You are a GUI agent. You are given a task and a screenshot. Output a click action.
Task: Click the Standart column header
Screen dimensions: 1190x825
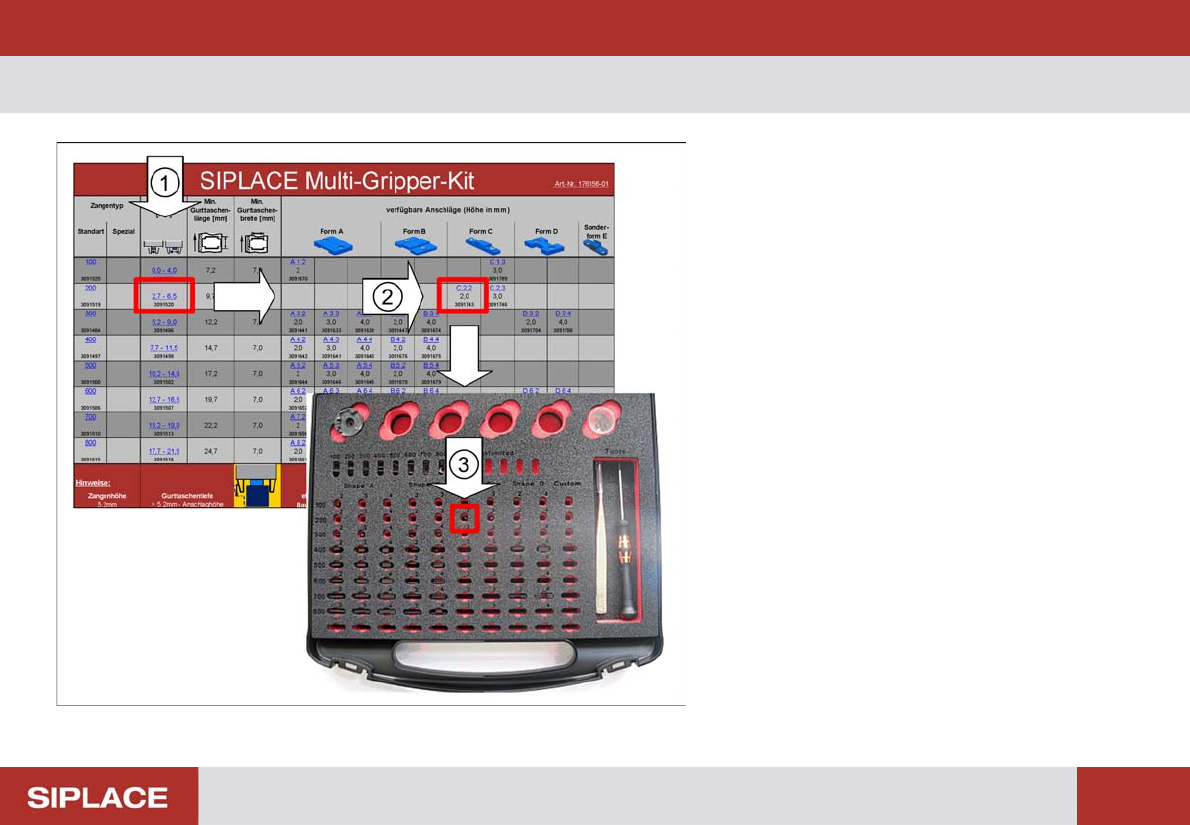[90, 231]
